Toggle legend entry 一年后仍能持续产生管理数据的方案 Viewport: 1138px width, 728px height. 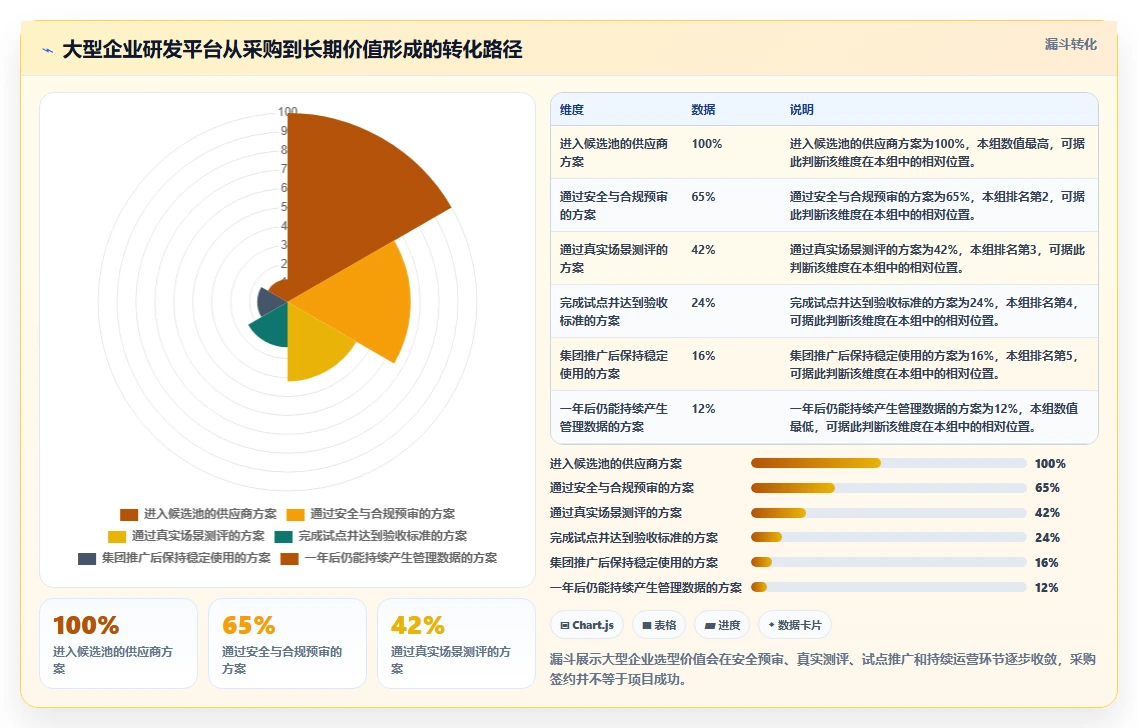pyautogui.click(x=389, y=558)
